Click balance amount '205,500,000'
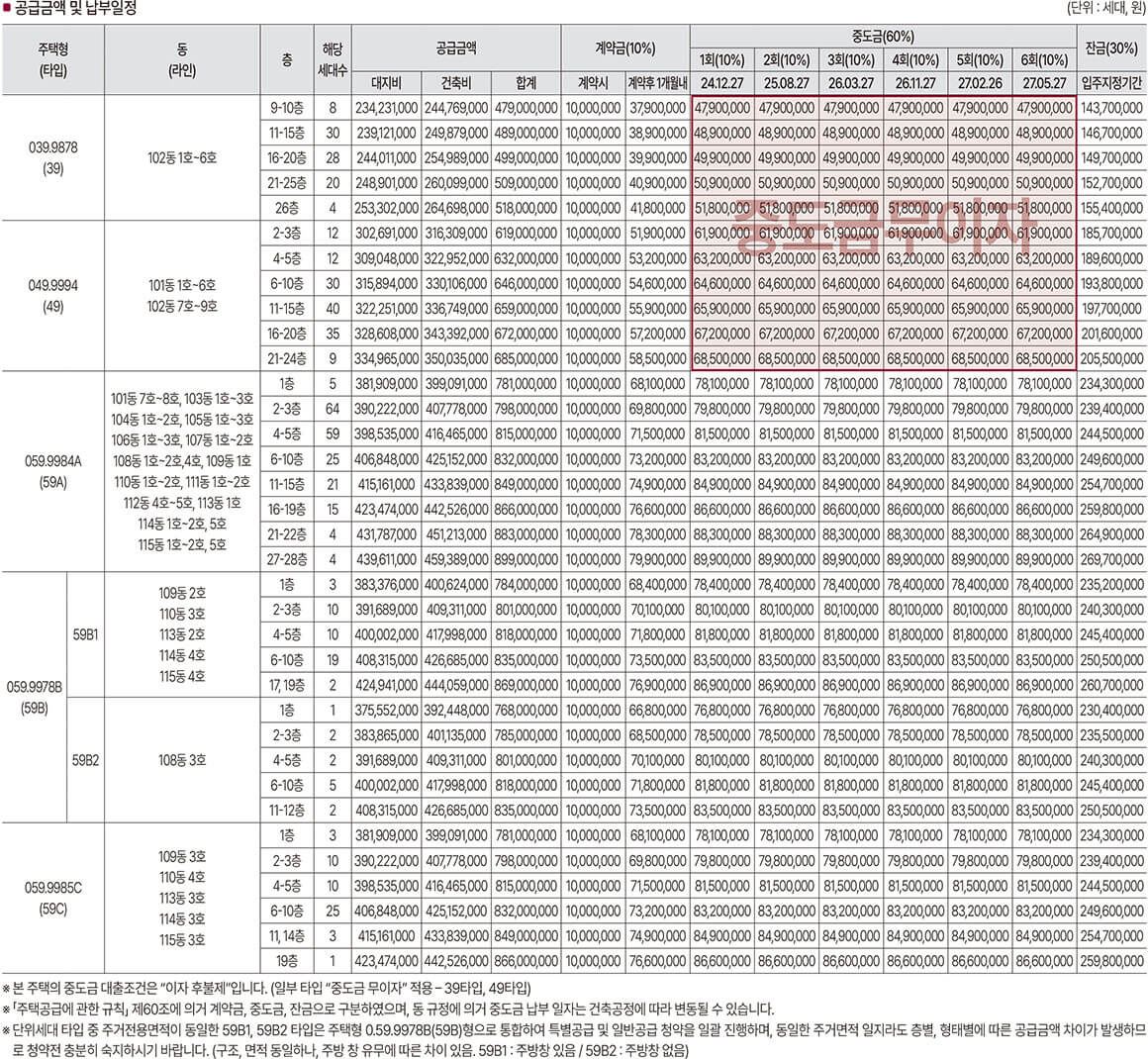This screenshot has width=1148, height=1059. click(x=1111, y=359)
